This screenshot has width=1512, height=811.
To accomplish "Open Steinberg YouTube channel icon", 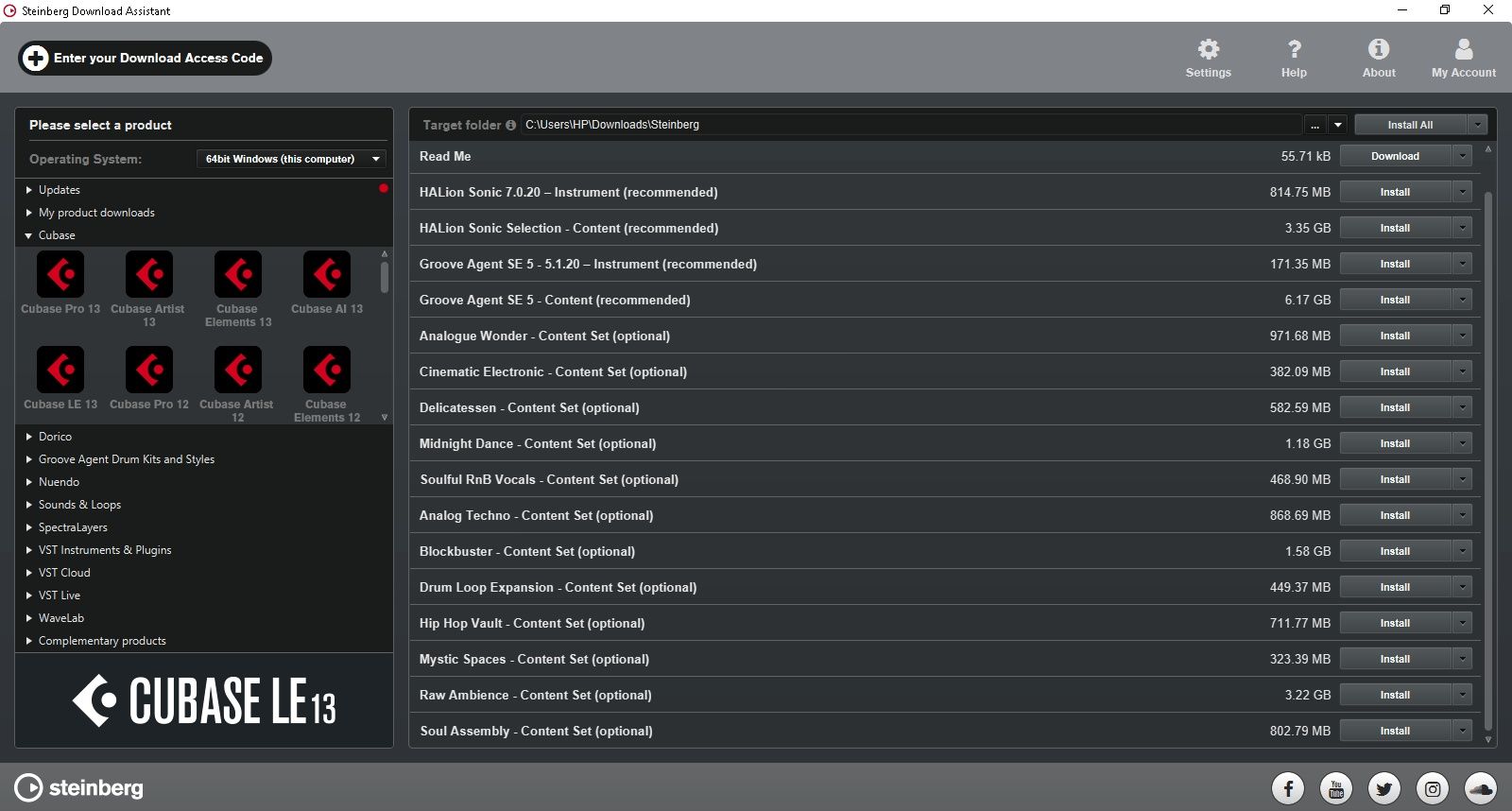I will [1336, 787].
